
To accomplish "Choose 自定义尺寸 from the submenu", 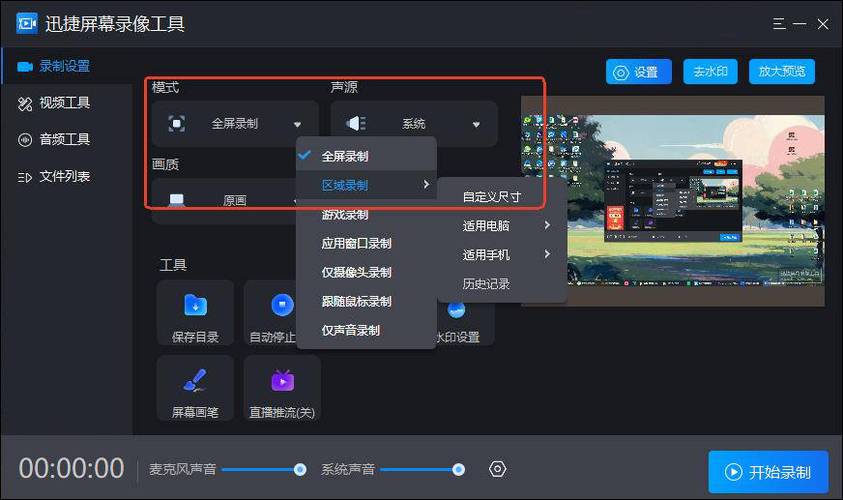I will pos(491,197).
